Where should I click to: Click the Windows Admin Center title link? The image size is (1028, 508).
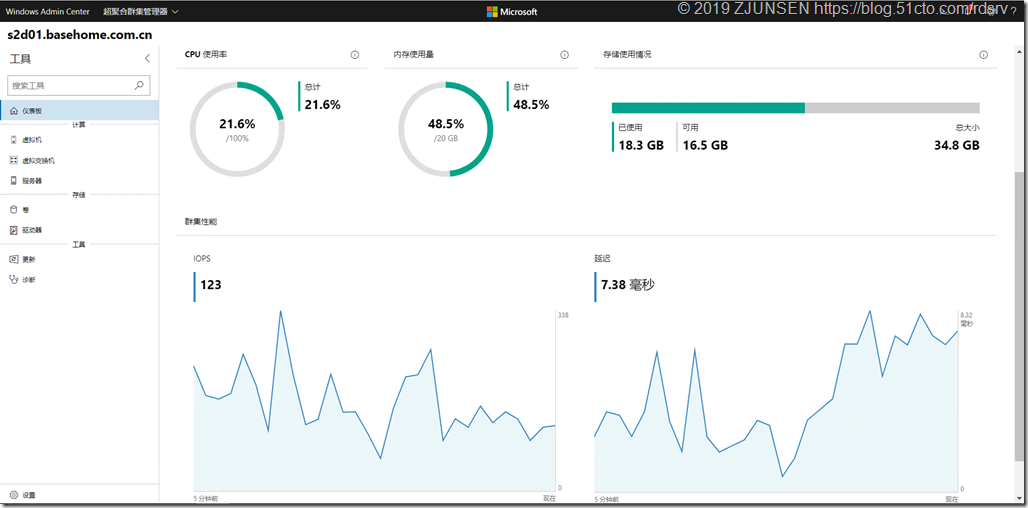[x=48, y=11]
